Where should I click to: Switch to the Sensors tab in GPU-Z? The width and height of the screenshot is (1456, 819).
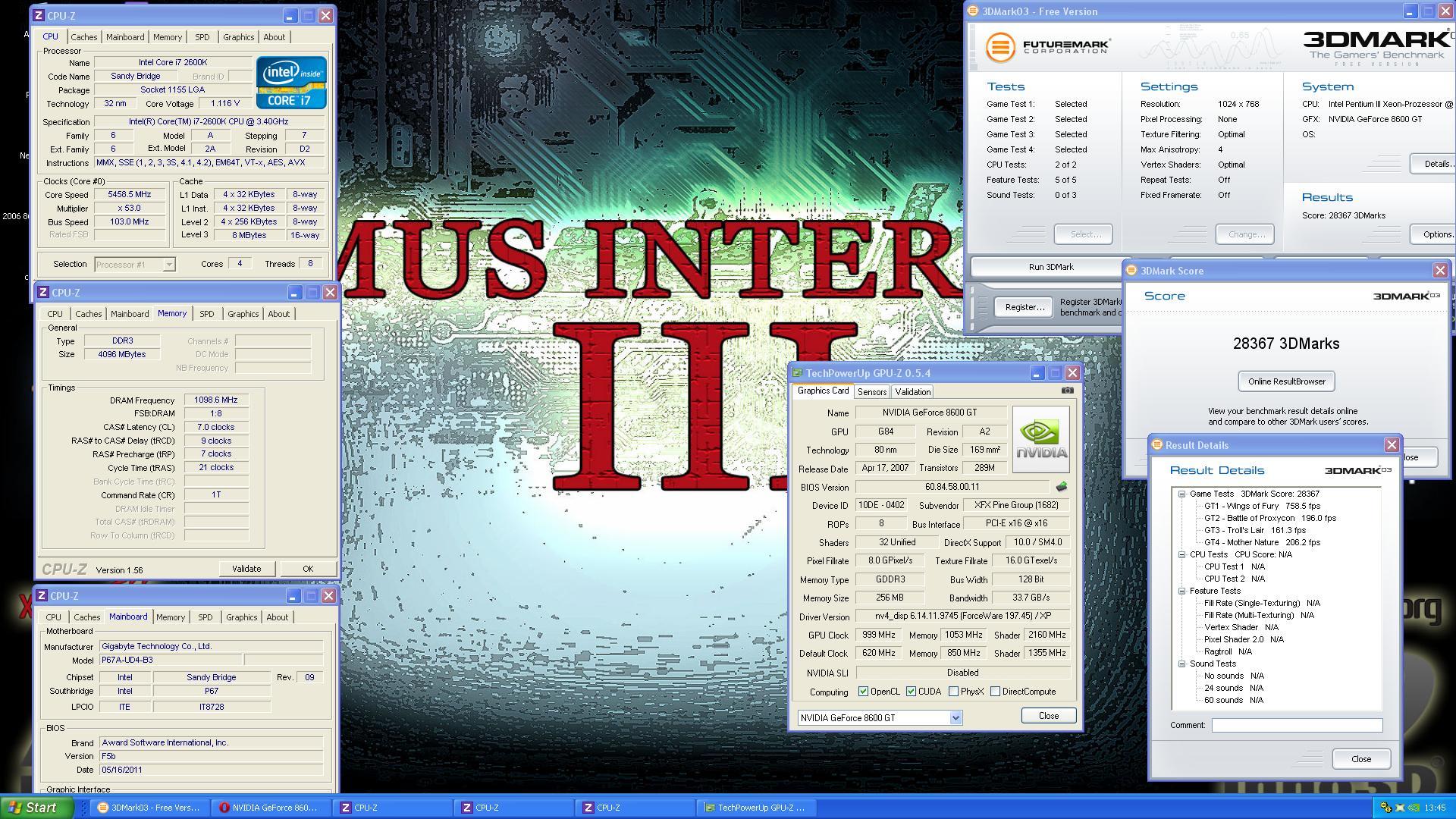(871, 392)
